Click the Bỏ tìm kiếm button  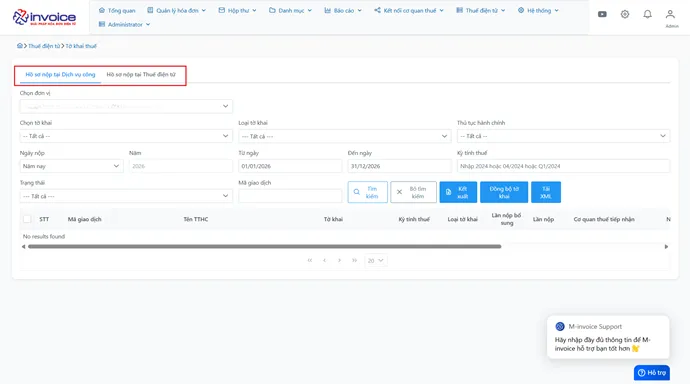413,192
